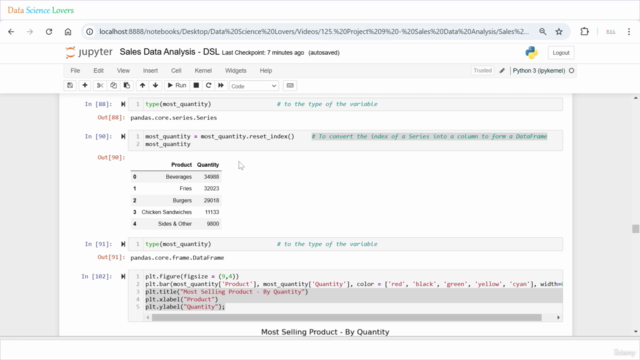The width and height of the screenshot is (640, 360).
Task: Open the cell type Code dropdown
Action: (x=253, y=86)
